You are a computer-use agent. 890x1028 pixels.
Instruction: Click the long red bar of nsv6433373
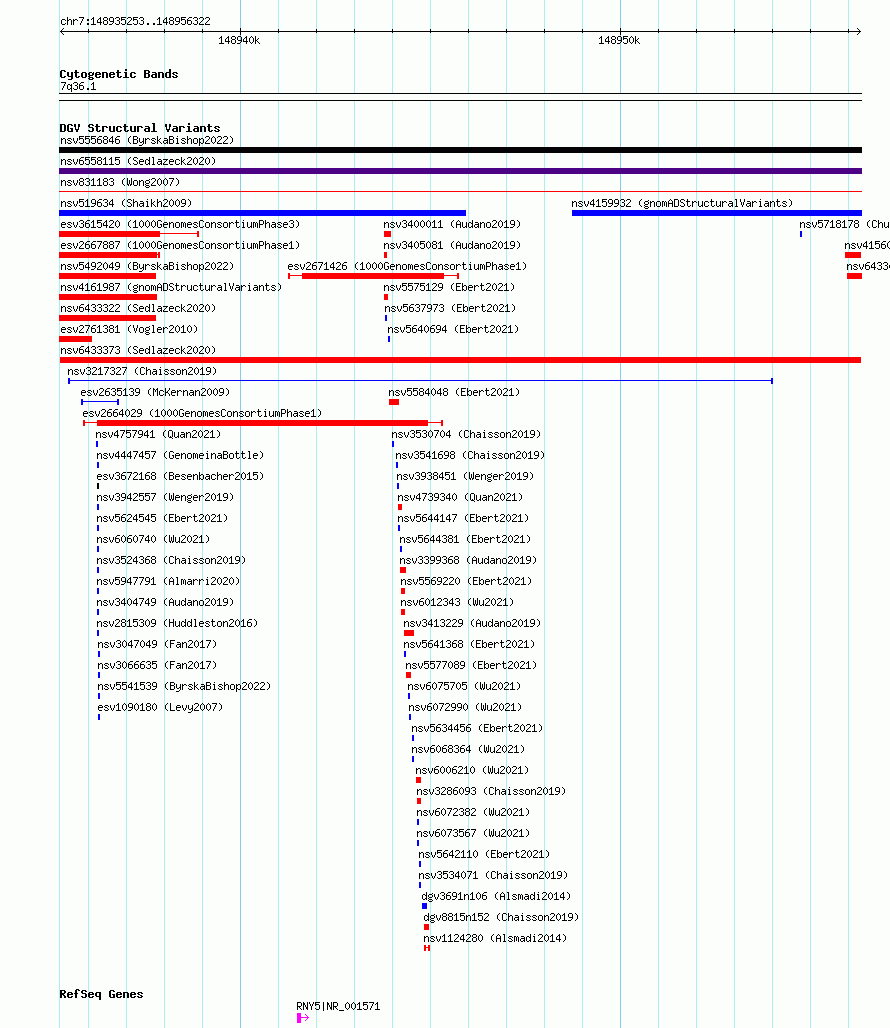click(460, 360)
